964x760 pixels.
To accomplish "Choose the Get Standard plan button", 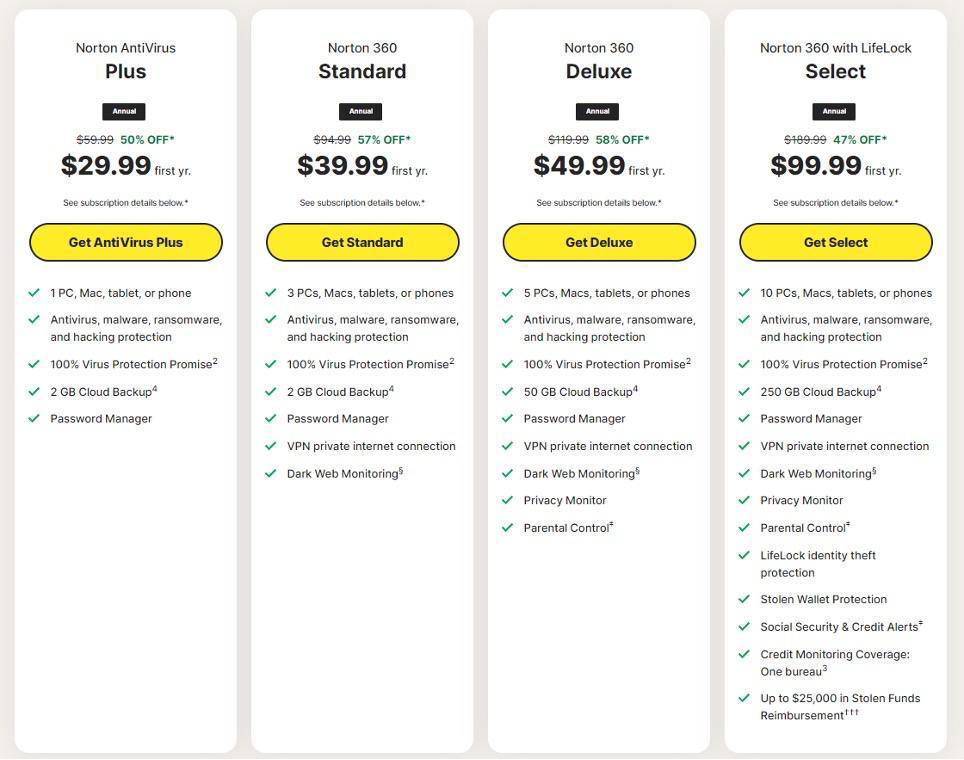I will (x=362, y=242).
